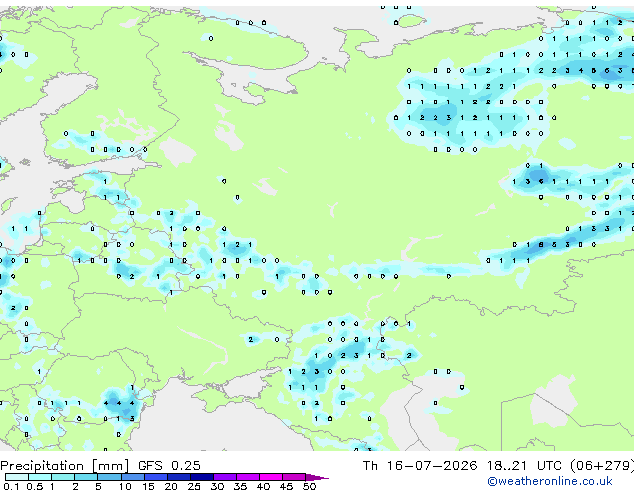Image resolution: width=634 pixels, height=490 pixels.
Task: Click the '0.1' legend scale label
Action: [12, 486]
